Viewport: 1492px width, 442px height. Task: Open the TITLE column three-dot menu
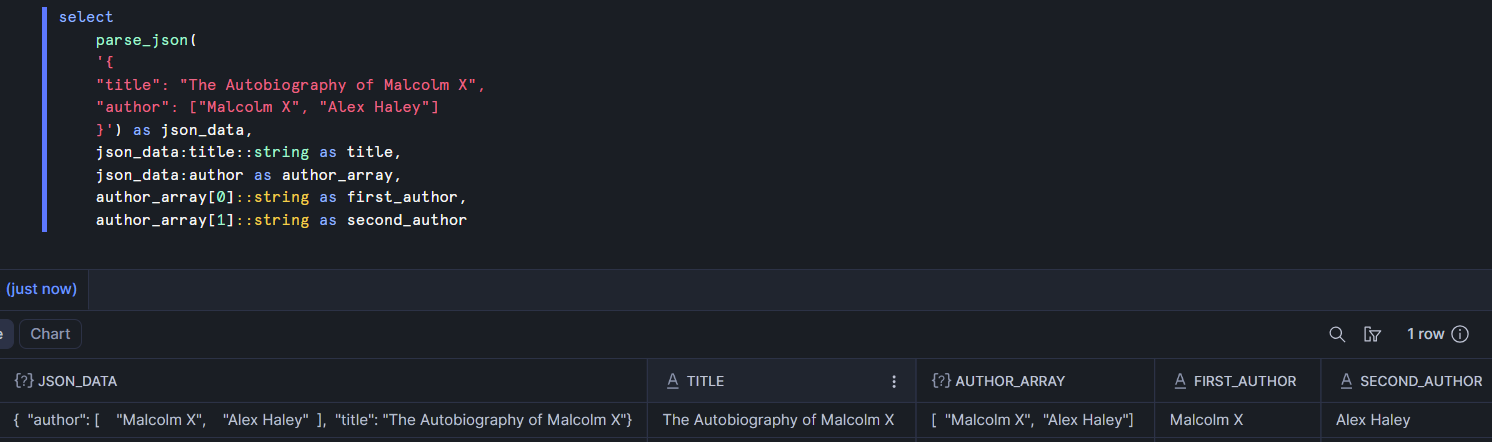pos(894,381)
